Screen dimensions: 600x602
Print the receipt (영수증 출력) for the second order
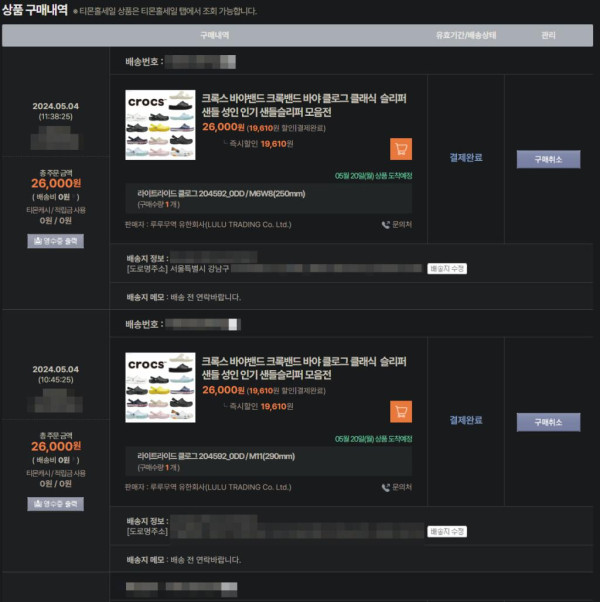pos(55,504)
